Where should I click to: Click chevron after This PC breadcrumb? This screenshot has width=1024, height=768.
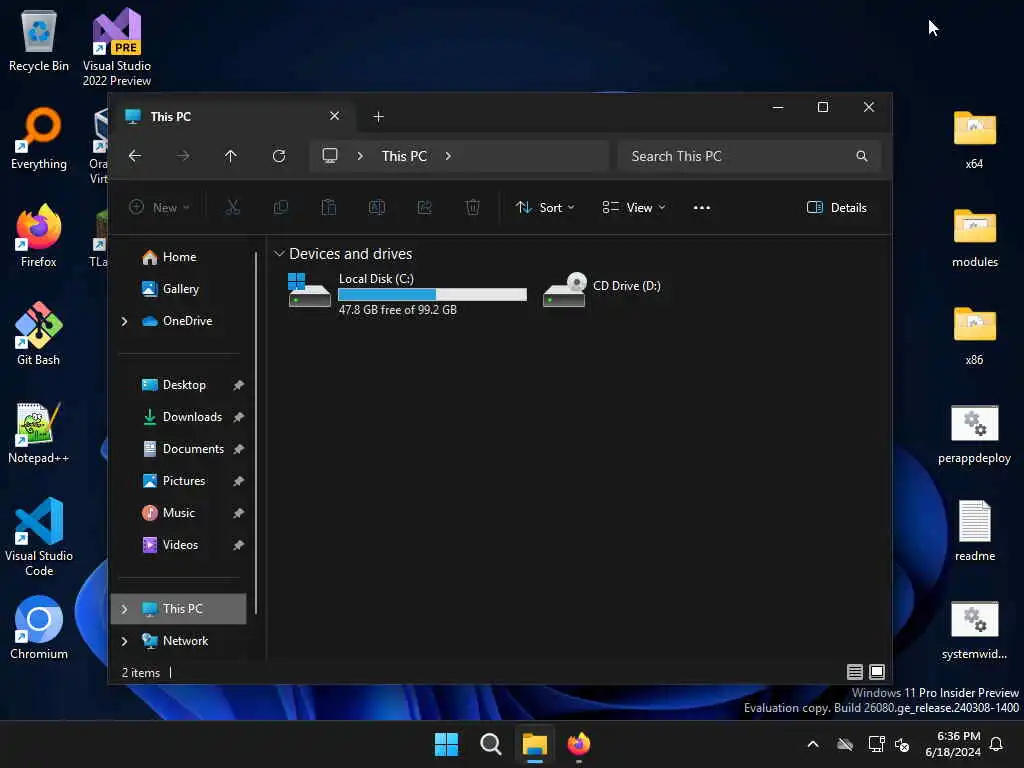[x=448, y=156]
